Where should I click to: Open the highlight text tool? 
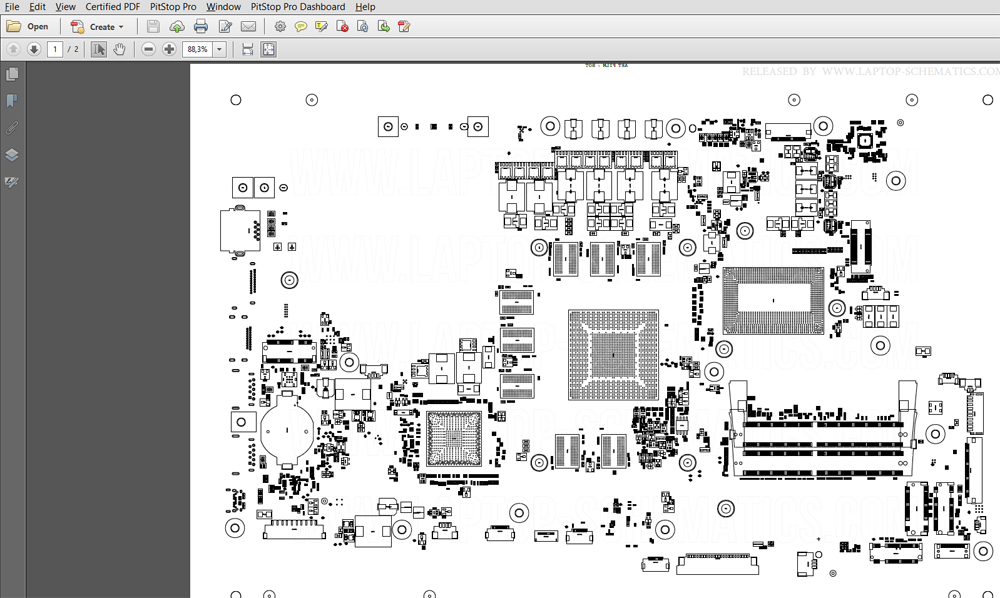321,26
